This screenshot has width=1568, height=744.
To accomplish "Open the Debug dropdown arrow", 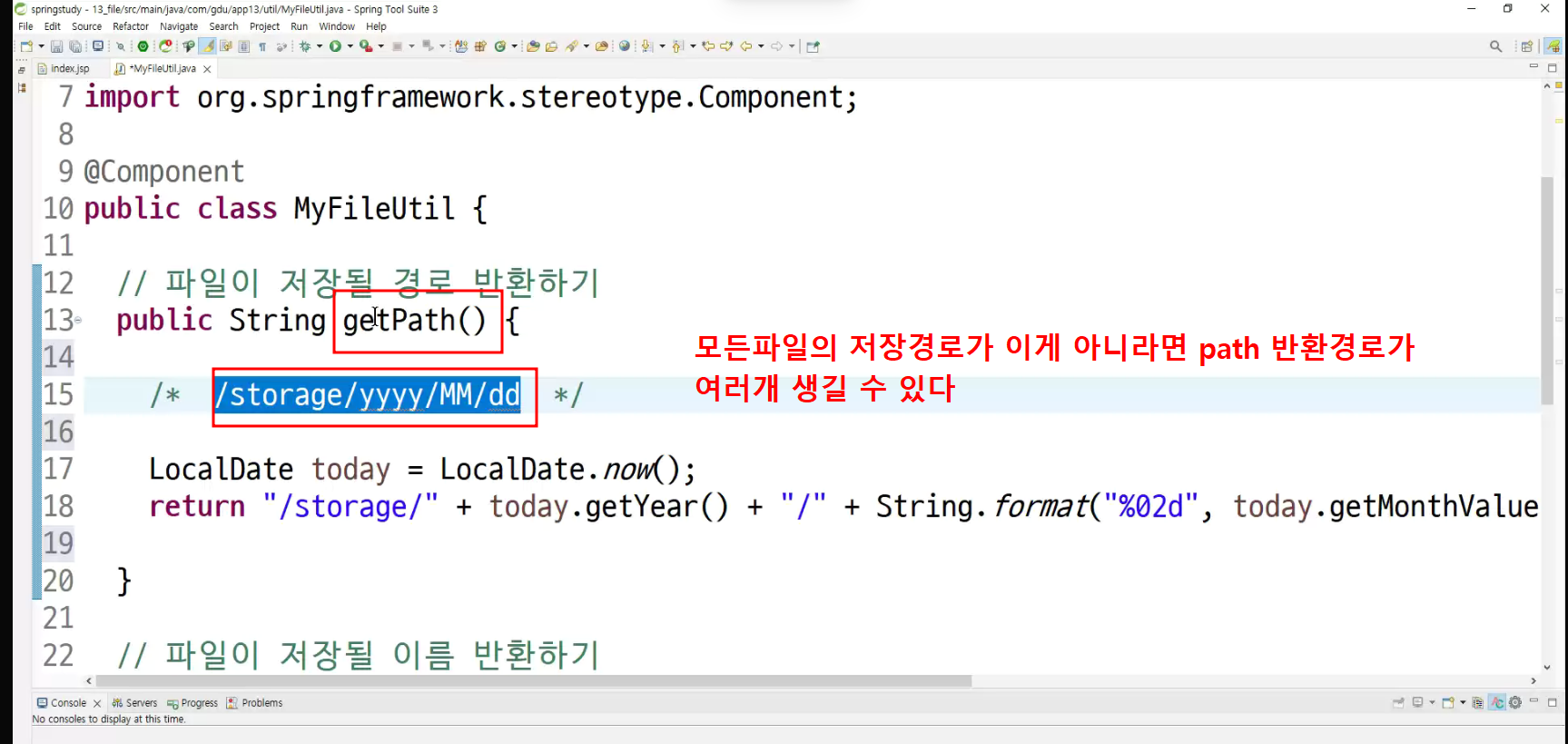I will [320, 46].
